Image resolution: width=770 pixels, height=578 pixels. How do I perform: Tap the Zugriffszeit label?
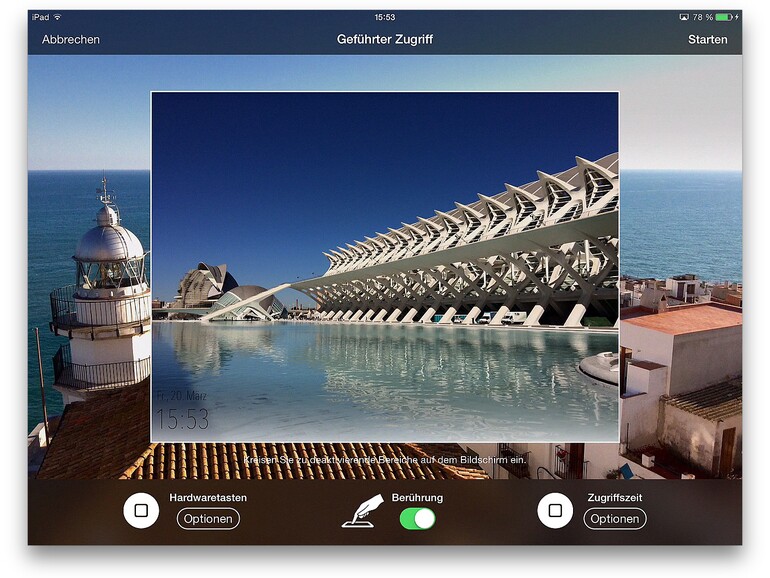[x=615, y=497]
